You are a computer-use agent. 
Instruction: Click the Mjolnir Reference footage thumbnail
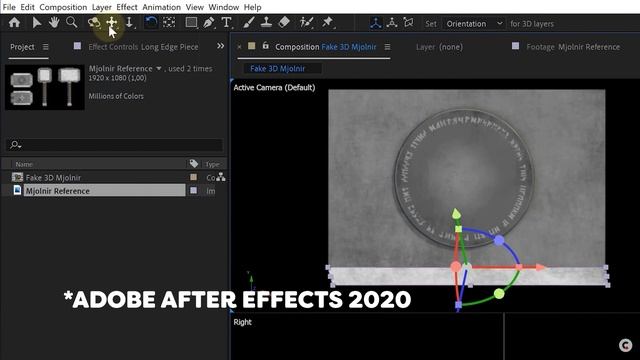click(45, 87)
